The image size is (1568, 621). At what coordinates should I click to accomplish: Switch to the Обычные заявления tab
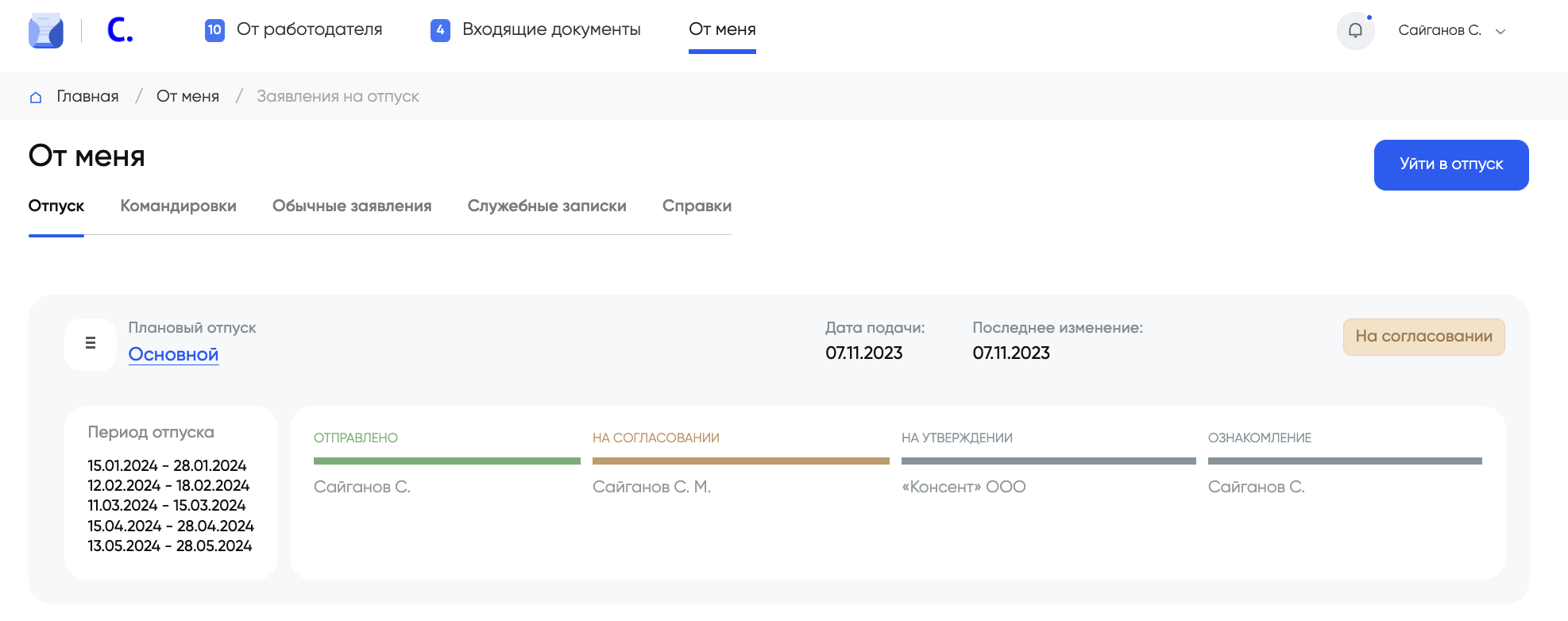click(352, 206)
